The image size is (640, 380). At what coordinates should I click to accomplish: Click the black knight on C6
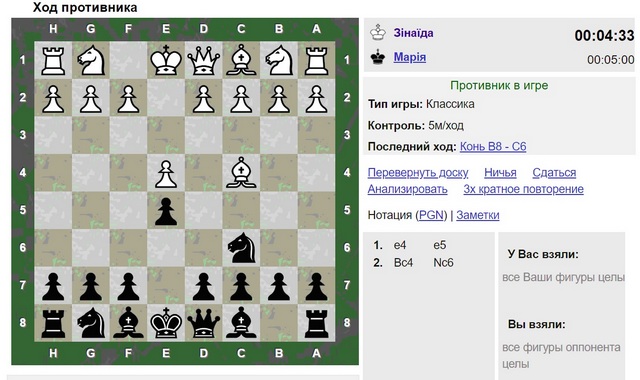(x=242, y=247)
